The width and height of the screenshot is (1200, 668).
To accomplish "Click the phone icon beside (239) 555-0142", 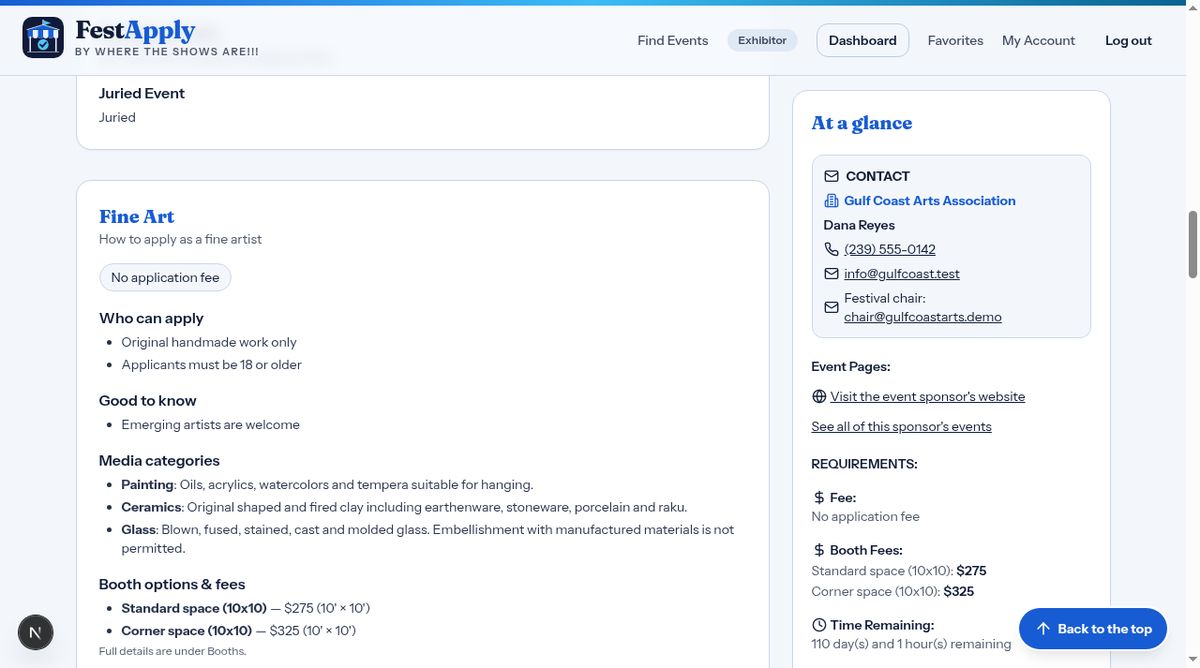I will tap(831, 249).
